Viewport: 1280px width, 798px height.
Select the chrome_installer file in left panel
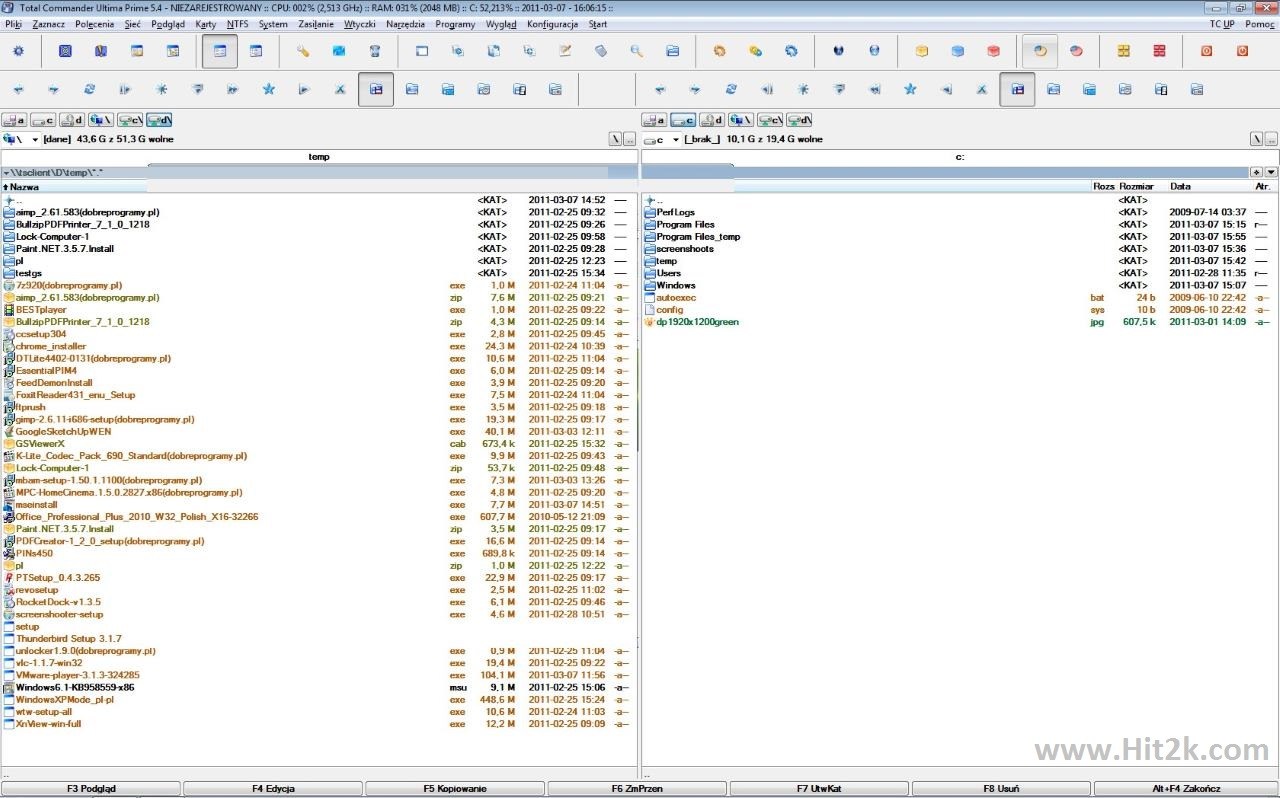pyautogui.click(x=51, y=346)
